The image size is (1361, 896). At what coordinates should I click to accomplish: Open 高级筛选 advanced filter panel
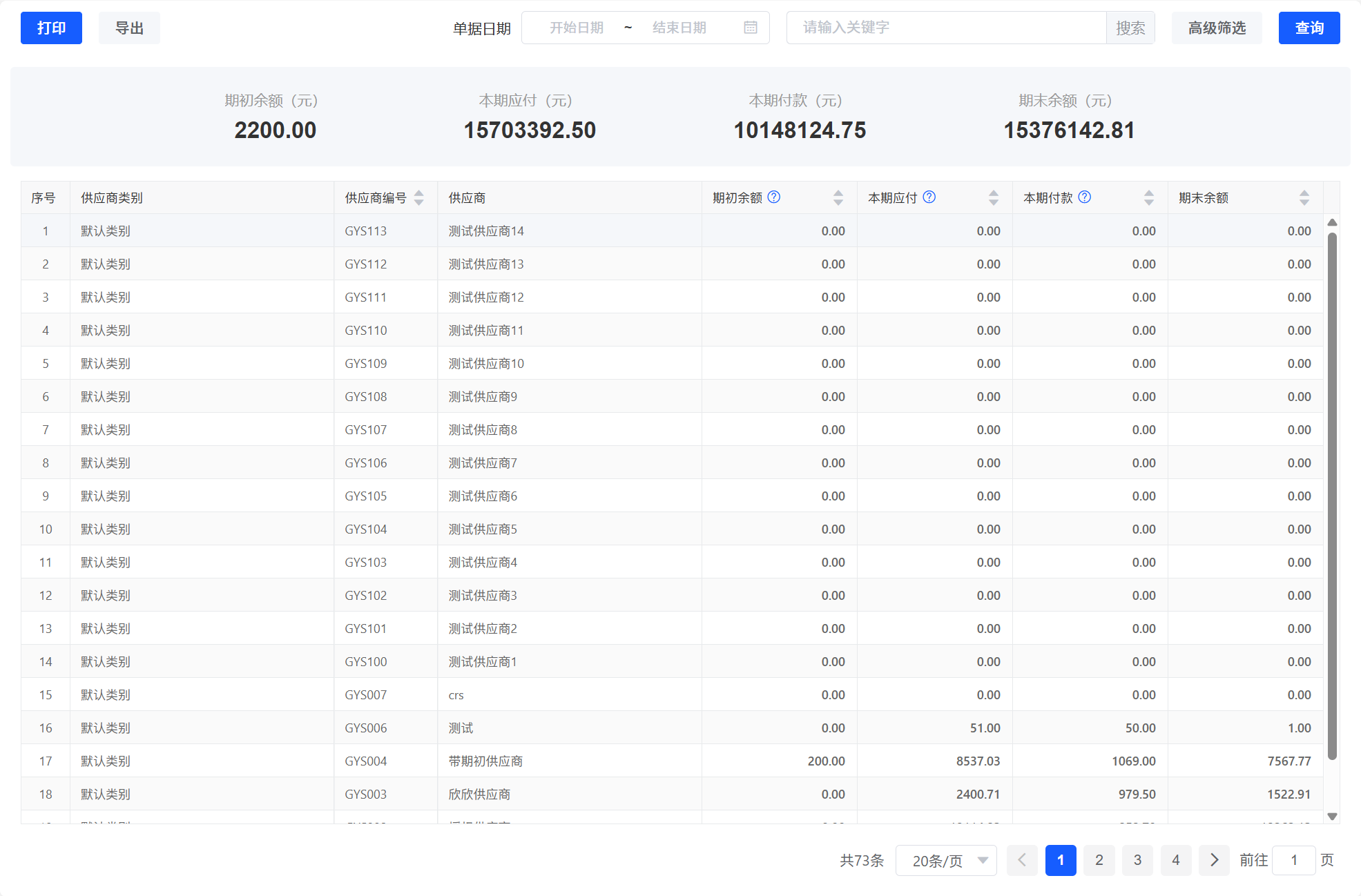[x=1217, y=28]
